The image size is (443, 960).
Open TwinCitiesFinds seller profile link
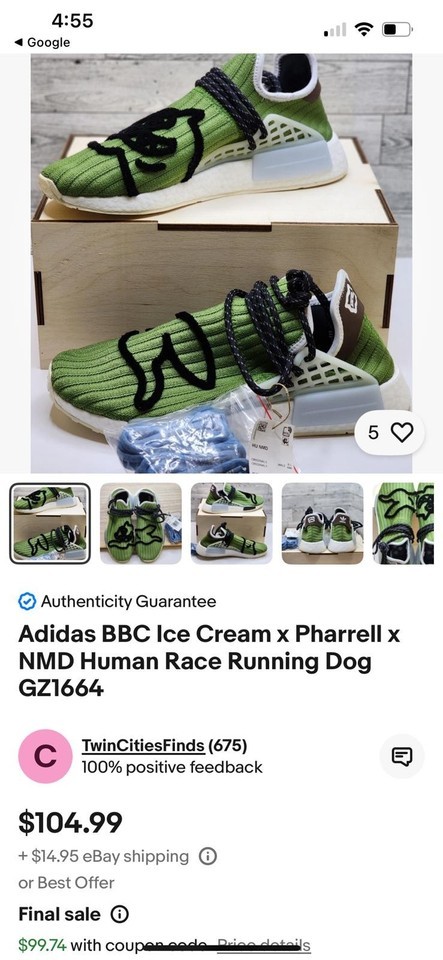coord(143,746)
